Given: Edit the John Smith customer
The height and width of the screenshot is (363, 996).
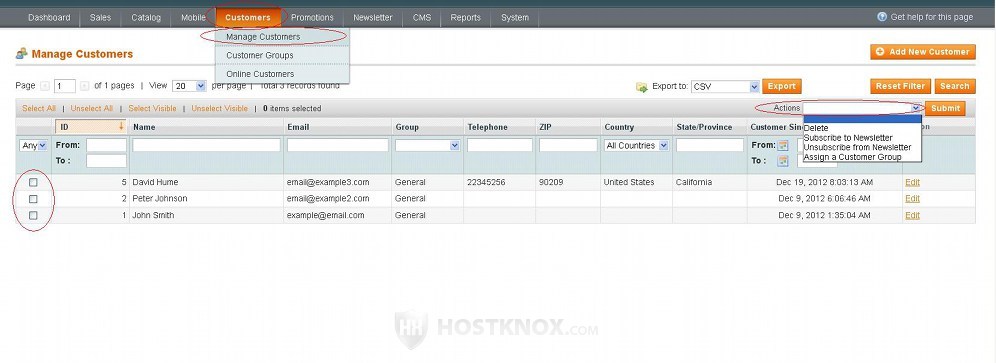Looking at the screenshot, I should pos(912,216).
